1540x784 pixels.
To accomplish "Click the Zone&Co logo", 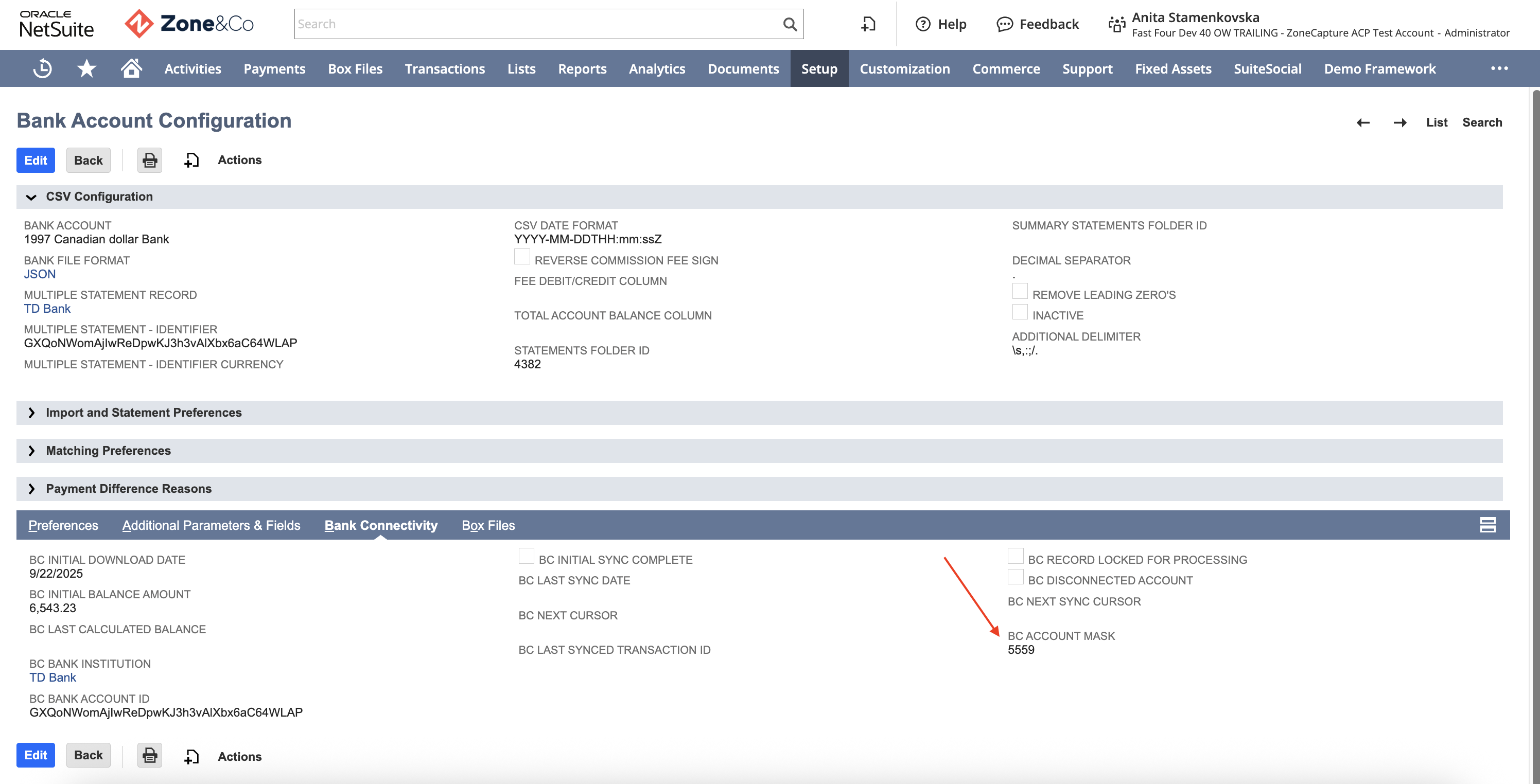I will (189, 24).
